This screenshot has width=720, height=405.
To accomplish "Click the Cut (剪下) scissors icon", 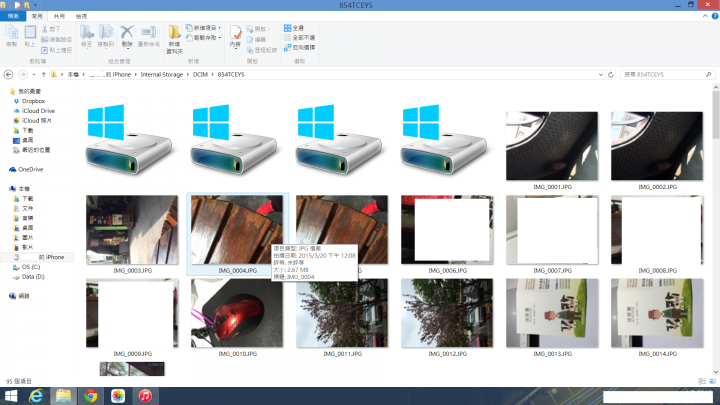I will pos(45,29).
